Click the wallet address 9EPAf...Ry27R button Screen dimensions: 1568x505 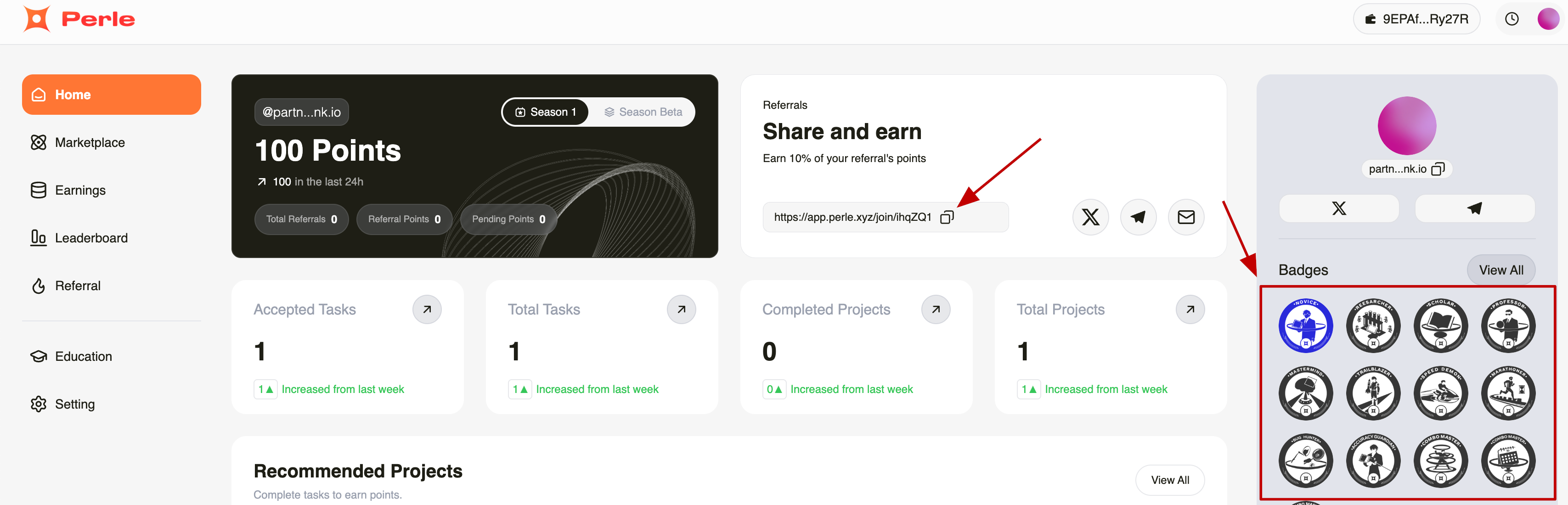point(1416,19)
